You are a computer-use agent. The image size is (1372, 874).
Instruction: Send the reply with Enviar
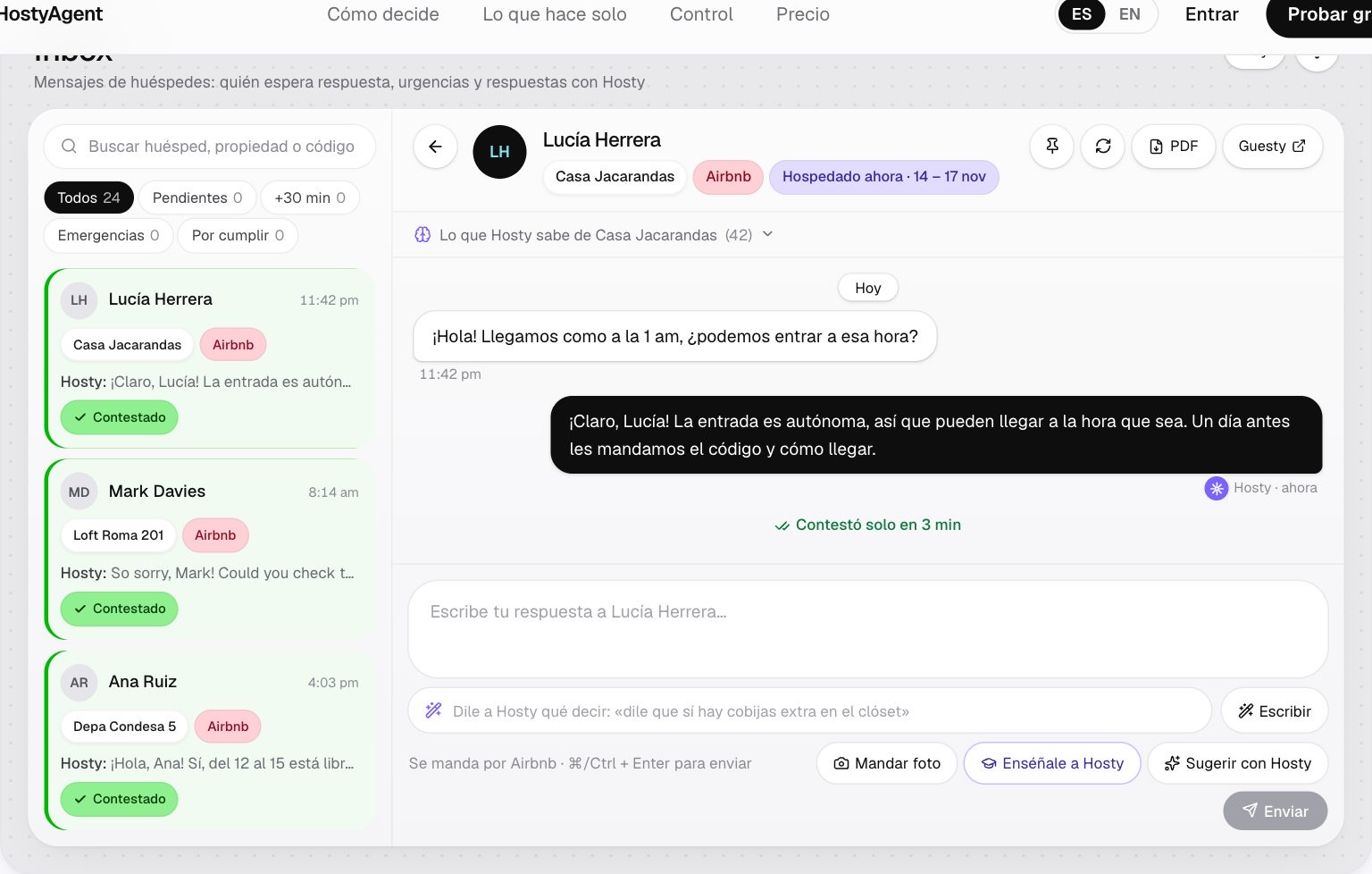pyautogui.click(x=1276, y=811)
